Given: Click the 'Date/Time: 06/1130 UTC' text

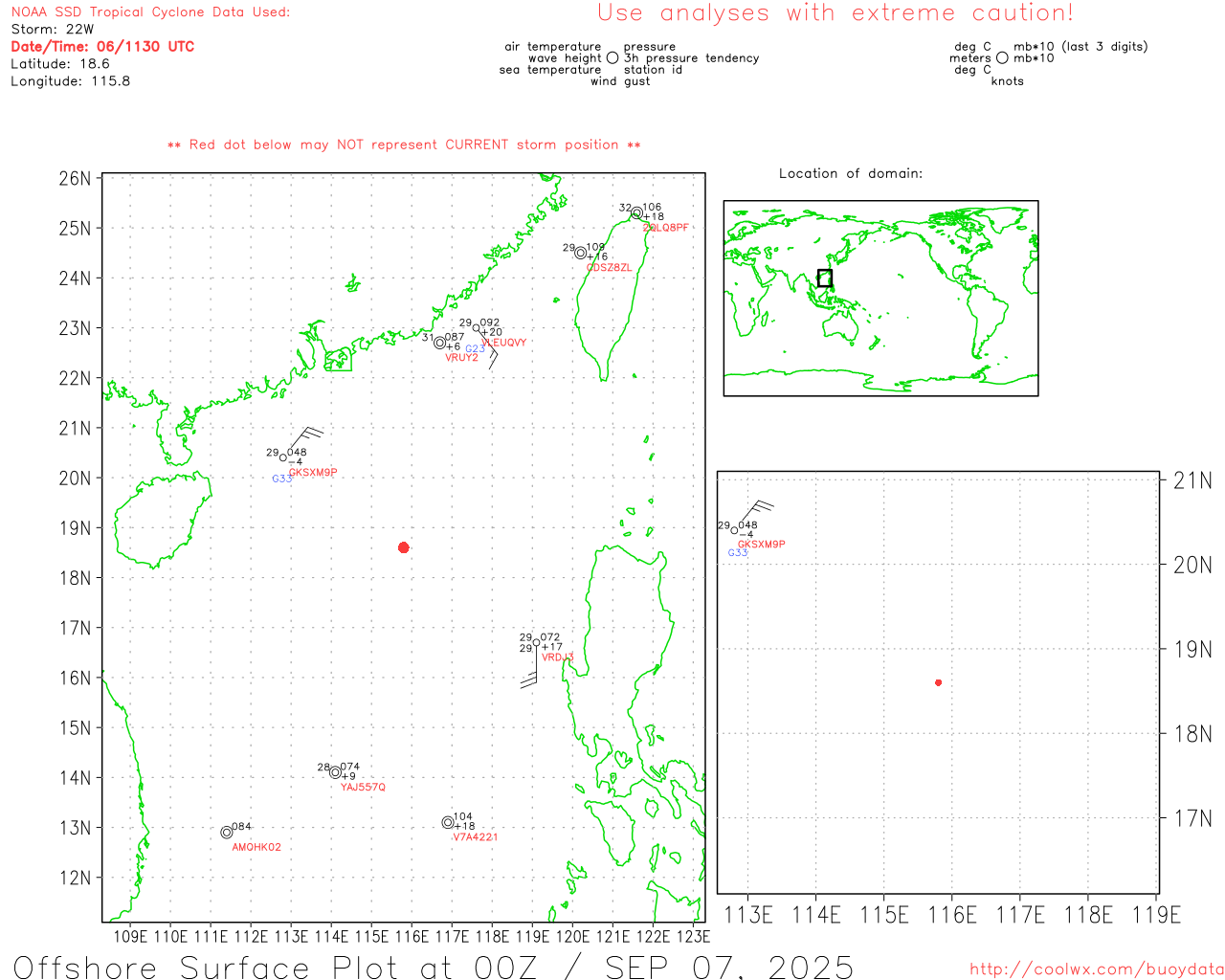Looking at the screenshot, I should pyautogui.click(x=102, y=46).
